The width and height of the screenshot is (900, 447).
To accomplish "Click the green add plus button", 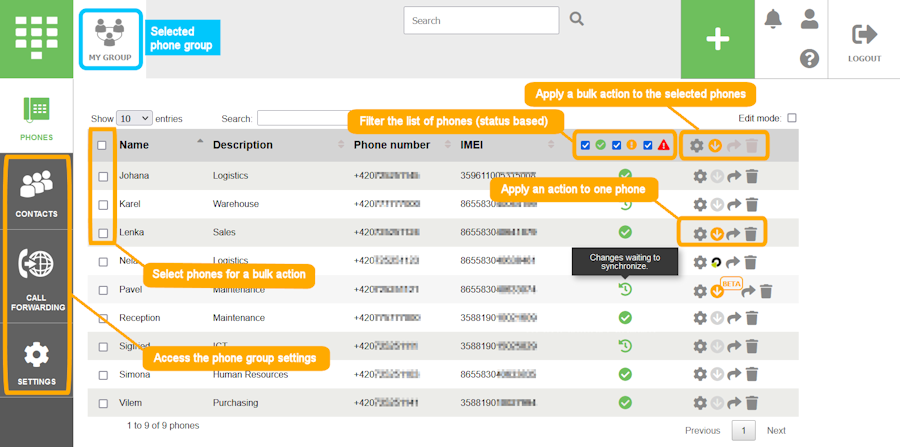I will click(x=717, y=39).
